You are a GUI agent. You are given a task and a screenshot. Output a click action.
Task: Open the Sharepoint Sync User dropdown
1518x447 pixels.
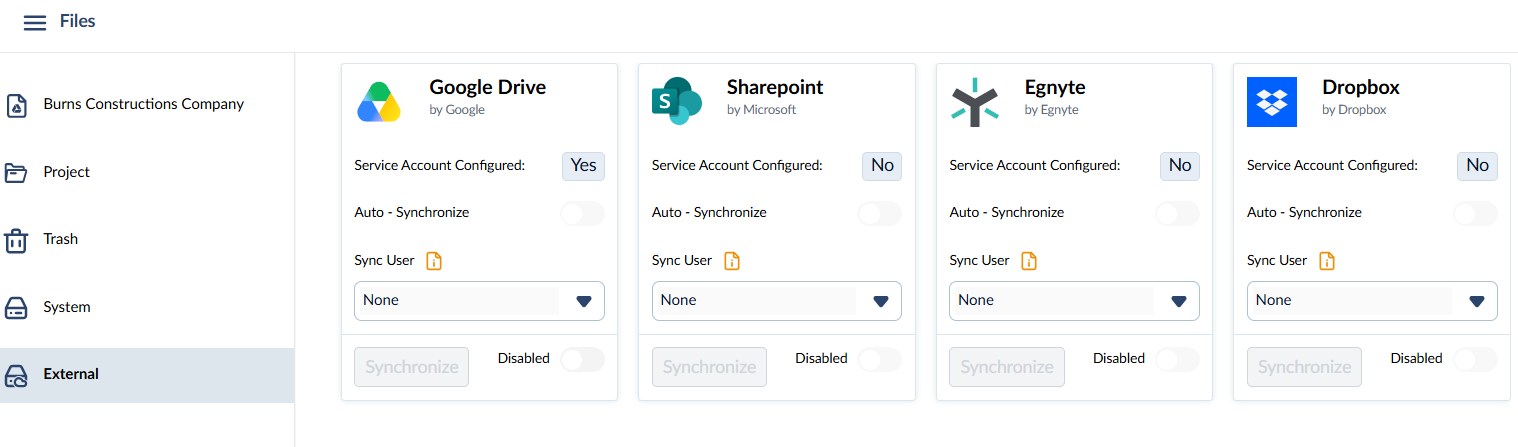[x=777, y=301]
